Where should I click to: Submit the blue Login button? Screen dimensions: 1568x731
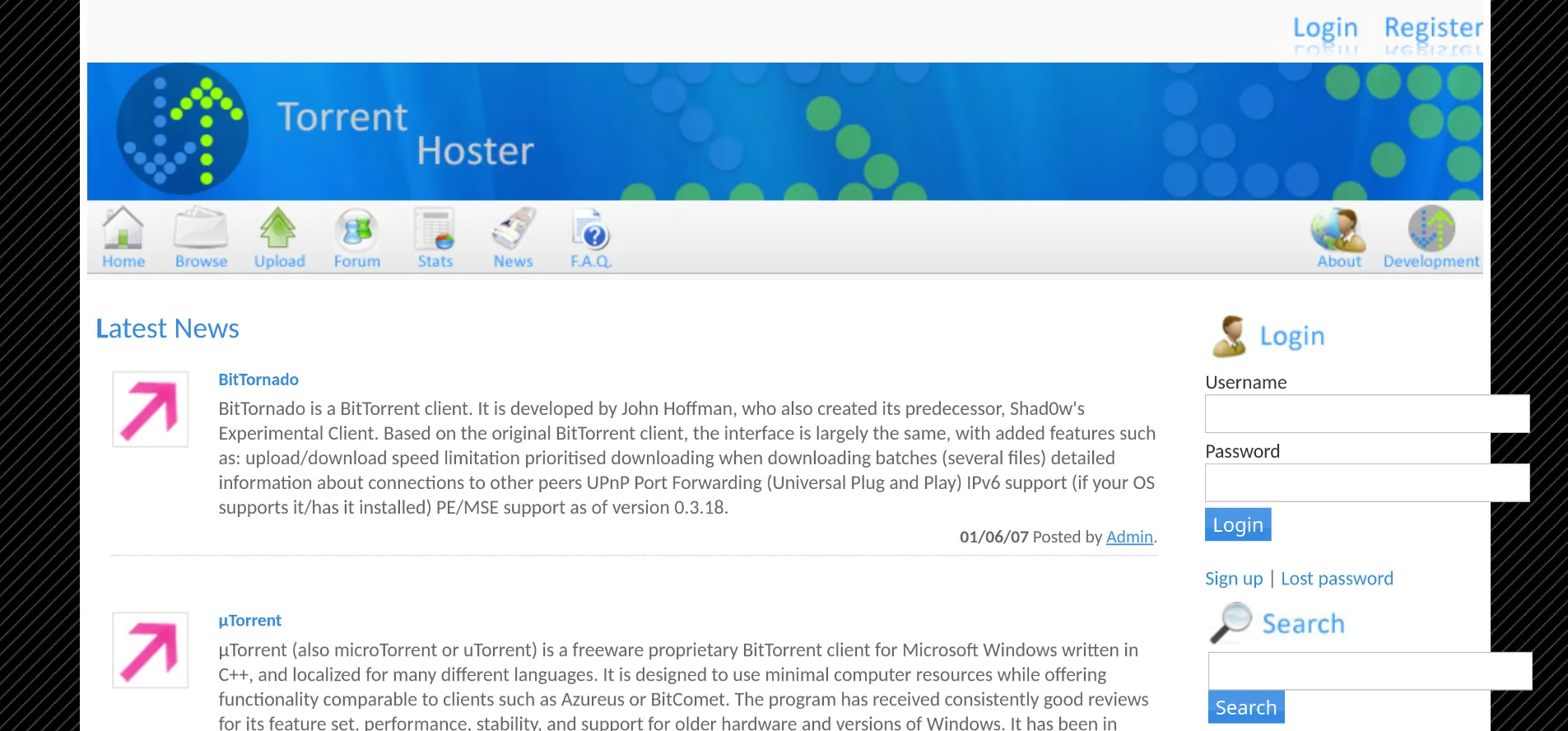[1238, 524]
